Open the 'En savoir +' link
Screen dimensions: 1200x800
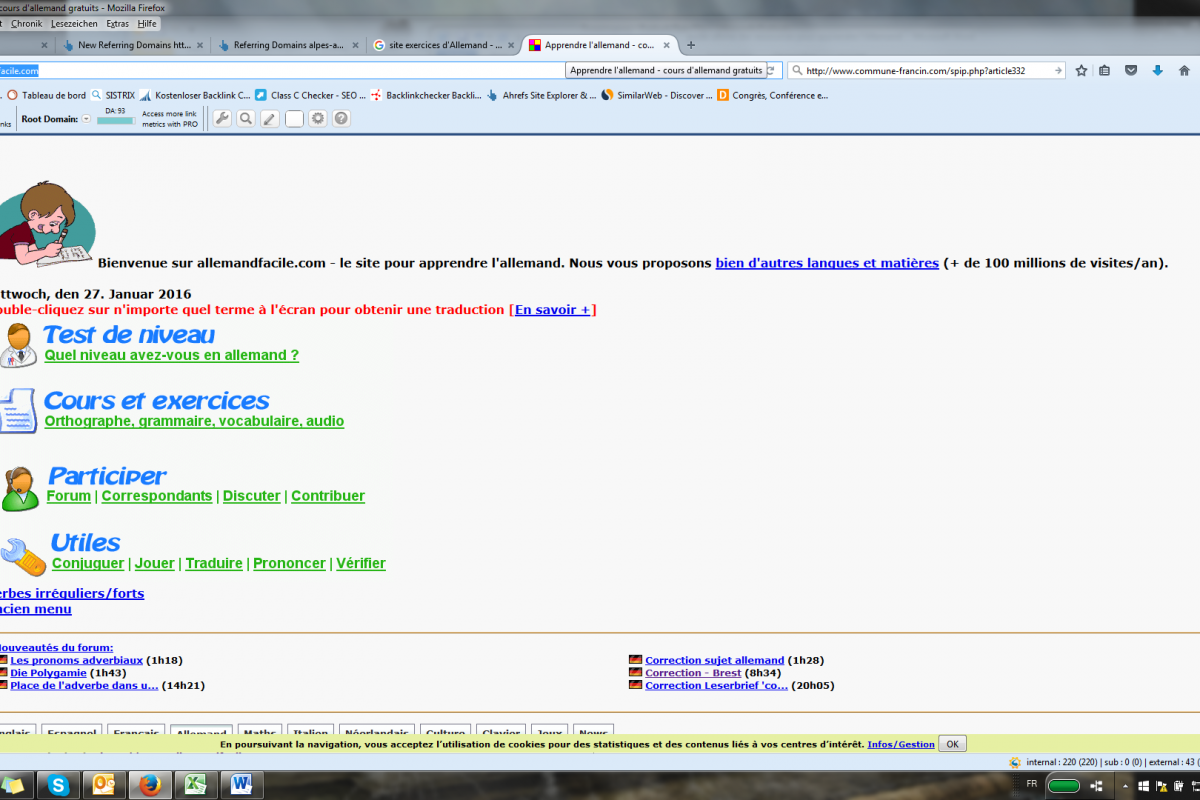point(552,310)
